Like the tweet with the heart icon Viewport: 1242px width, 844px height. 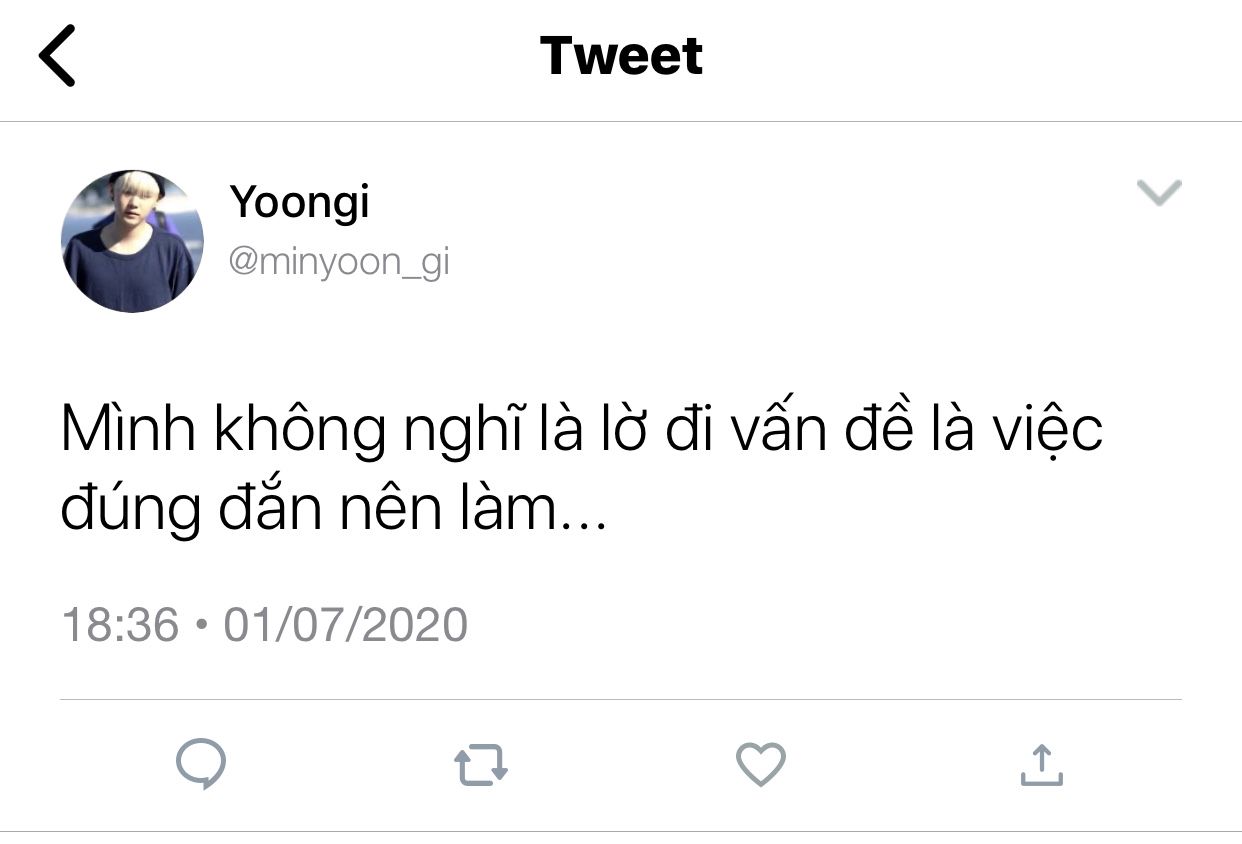761,766
